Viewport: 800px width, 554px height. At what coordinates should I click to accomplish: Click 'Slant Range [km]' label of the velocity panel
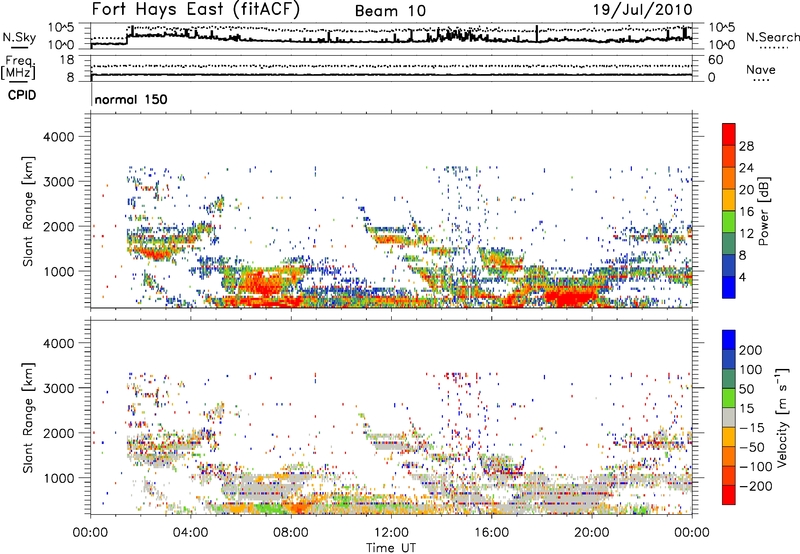(28, 418)
